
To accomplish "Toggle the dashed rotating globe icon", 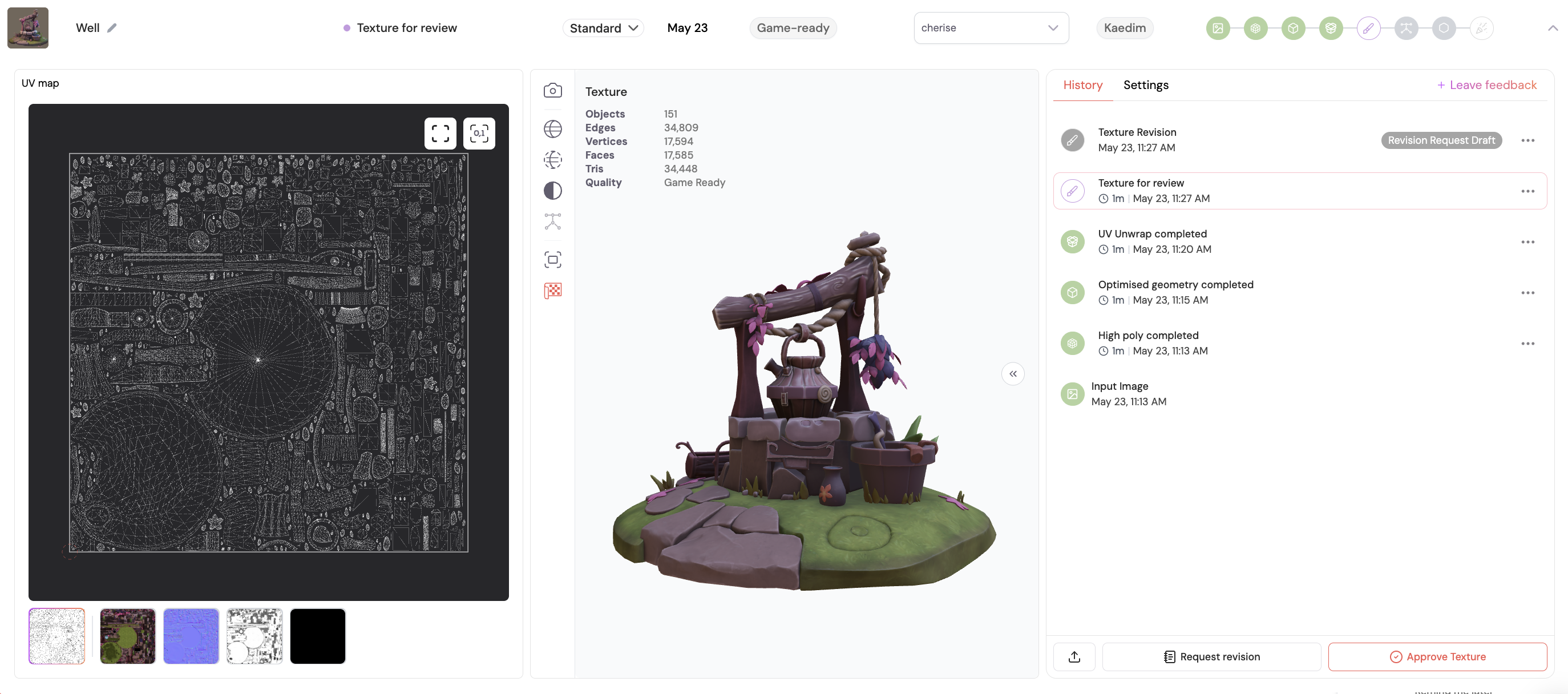I will click(552, 159).
